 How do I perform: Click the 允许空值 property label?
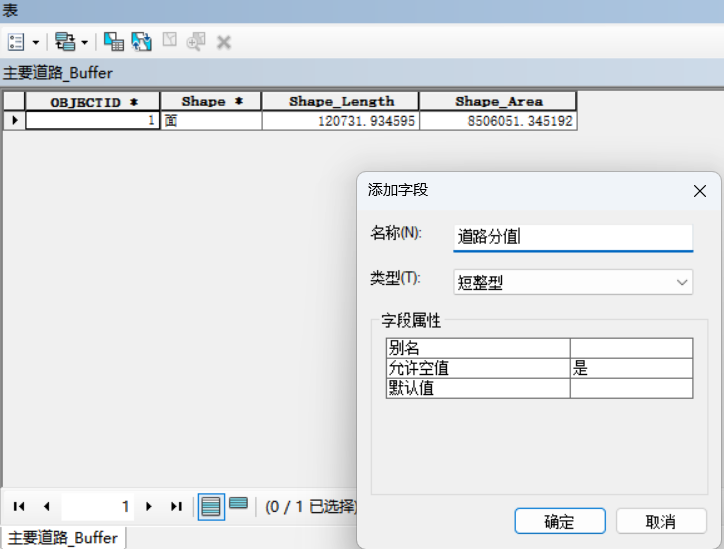pyautogui.click(x=478, y=368)
